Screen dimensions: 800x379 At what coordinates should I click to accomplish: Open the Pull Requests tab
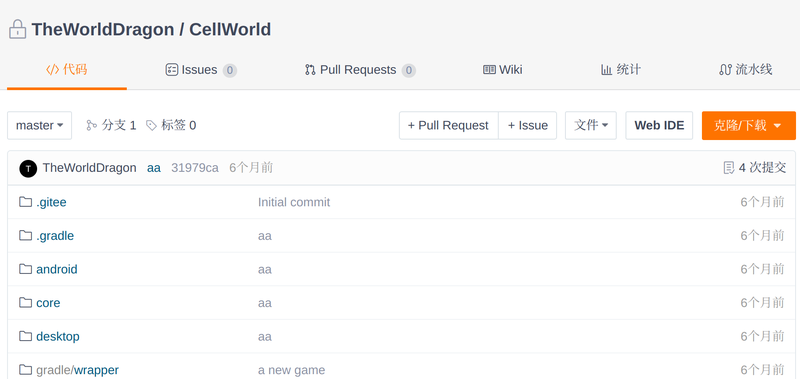pos(360,70)
